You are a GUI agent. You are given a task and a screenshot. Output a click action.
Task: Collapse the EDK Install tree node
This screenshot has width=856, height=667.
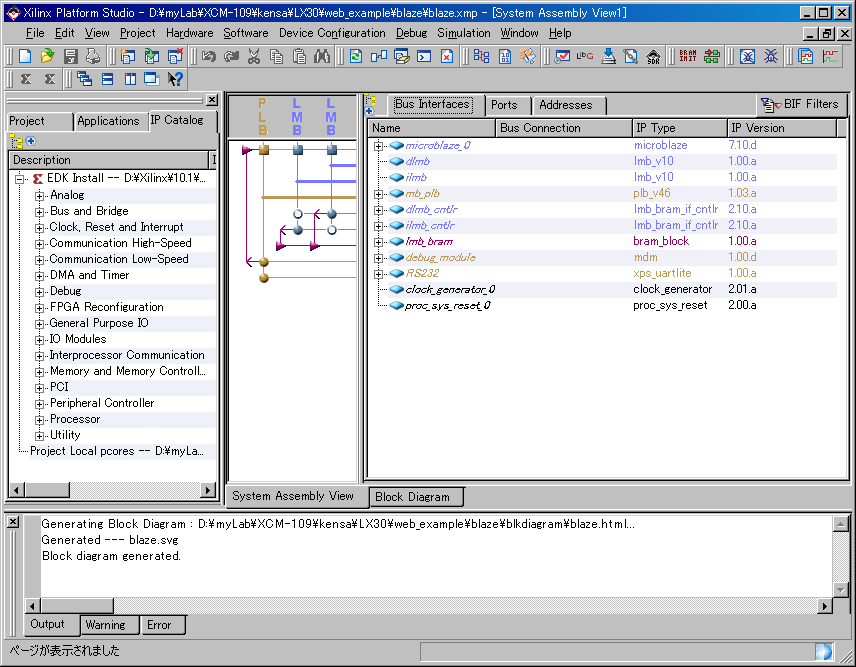tap(19, 179)
